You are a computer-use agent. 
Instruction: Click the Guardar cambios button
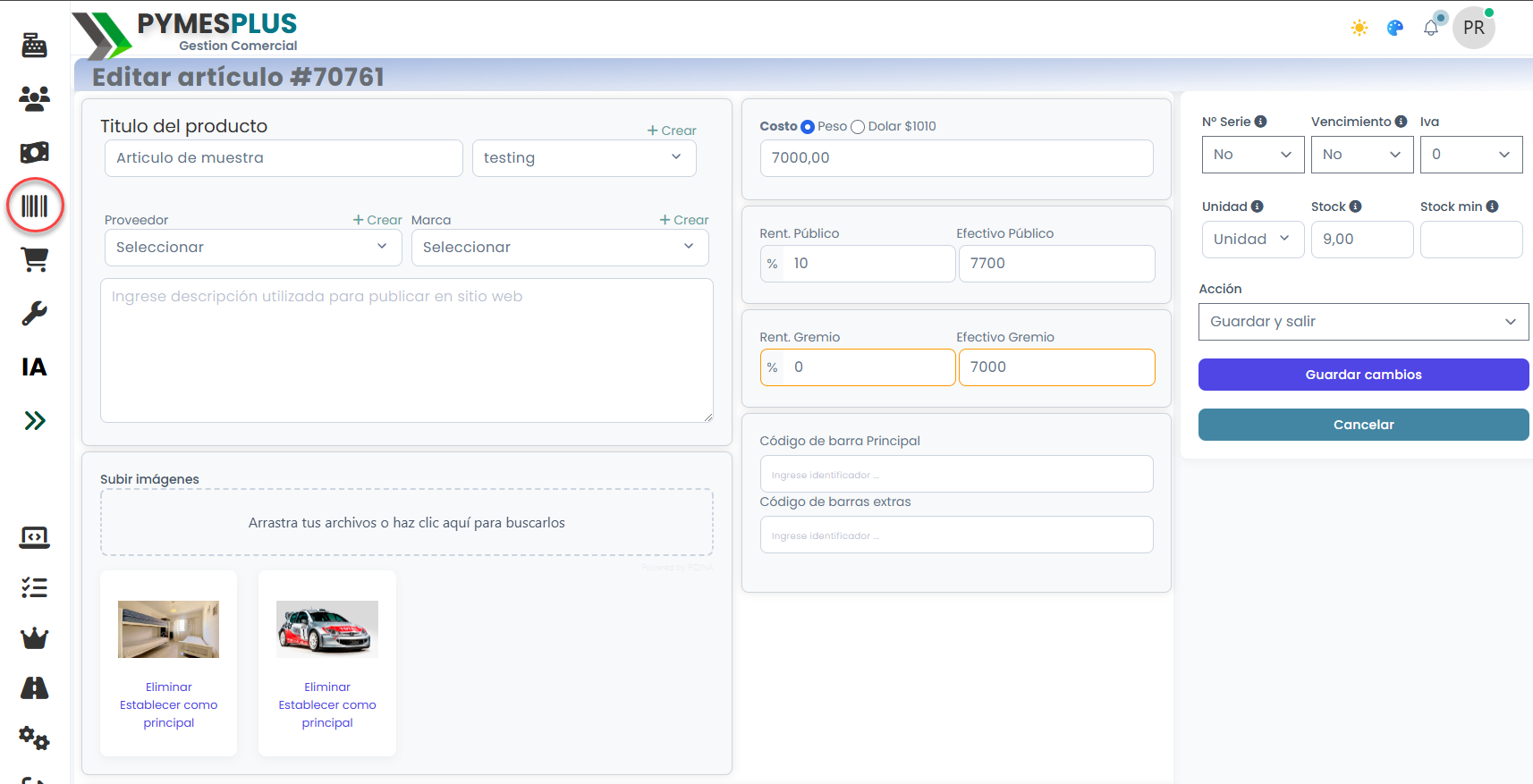click(x=1363, y=375)
